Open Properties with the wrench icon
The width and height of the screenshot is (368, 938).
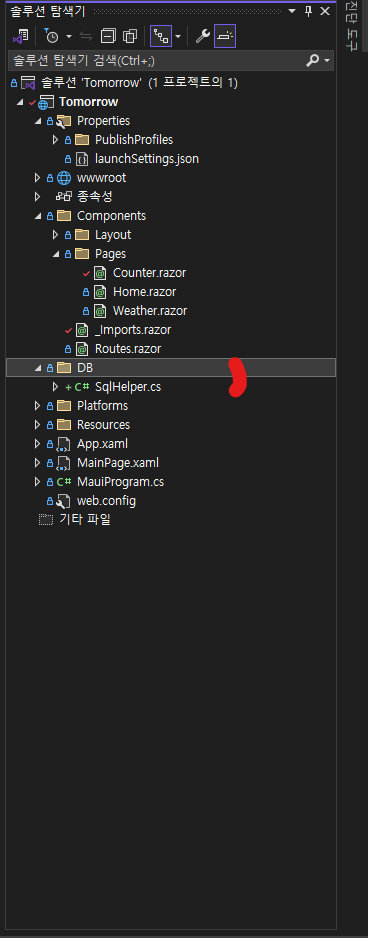click(x=203, y=36)
